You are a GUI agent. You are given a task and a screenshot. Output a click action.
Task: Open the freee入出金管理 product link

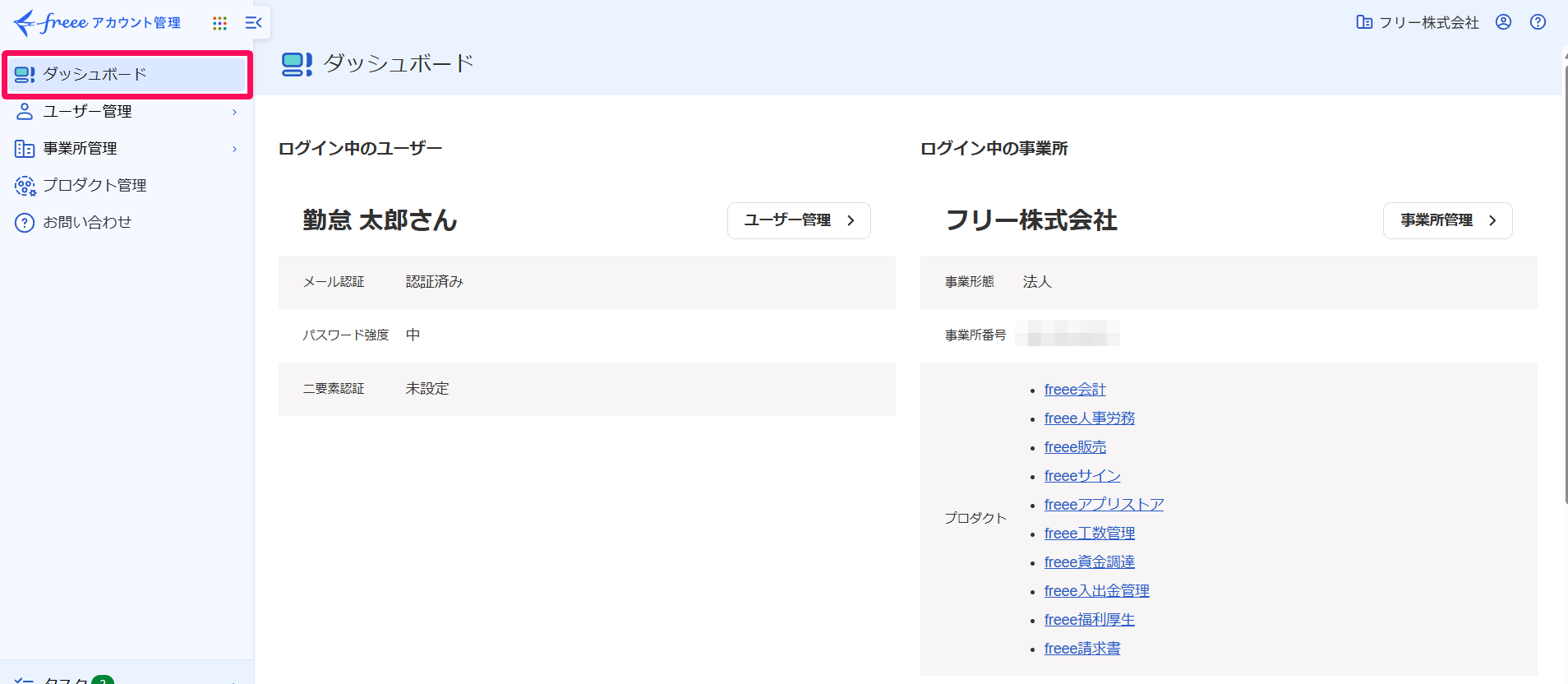(x=1096, y=591)
